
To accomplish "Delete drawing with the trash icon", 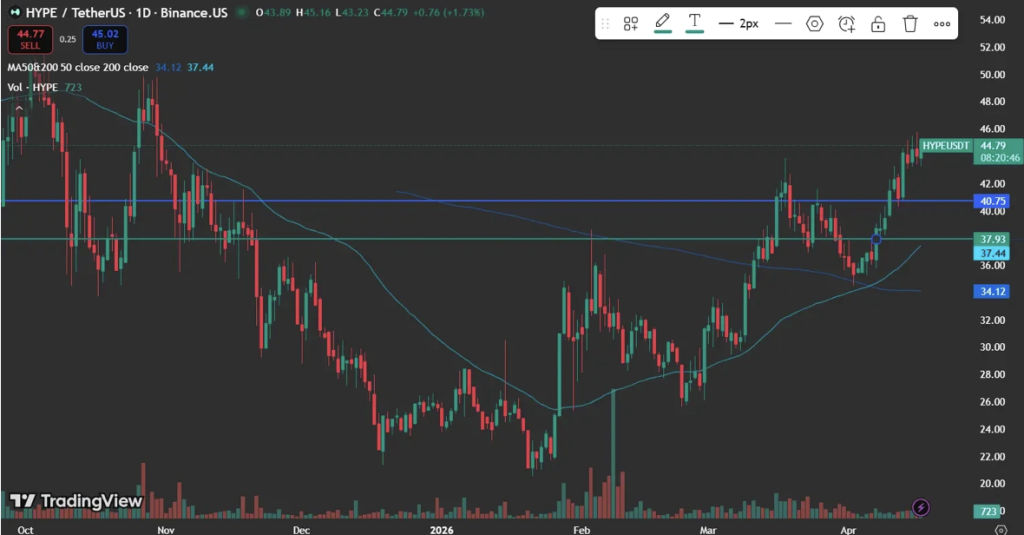I will click(x=910, y=23).
